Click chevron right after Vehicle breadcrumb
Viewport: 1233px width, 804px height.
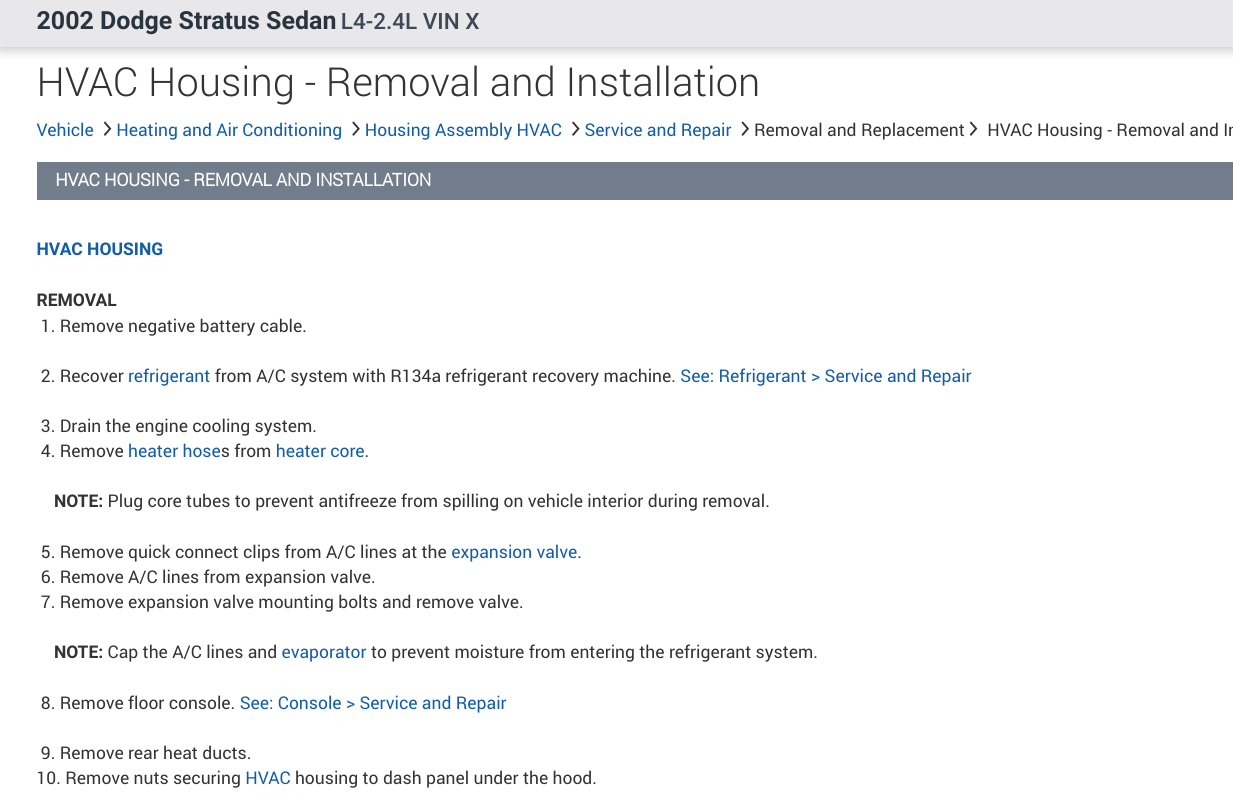coord(105,130)
